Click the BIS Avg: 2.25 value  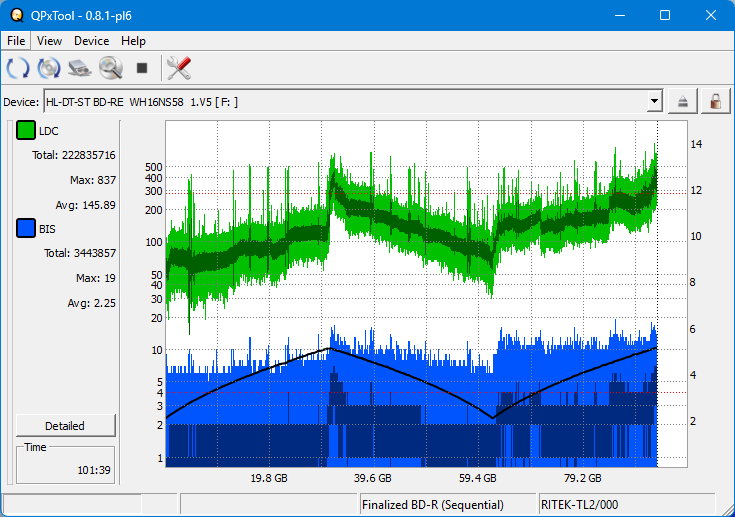91,303
